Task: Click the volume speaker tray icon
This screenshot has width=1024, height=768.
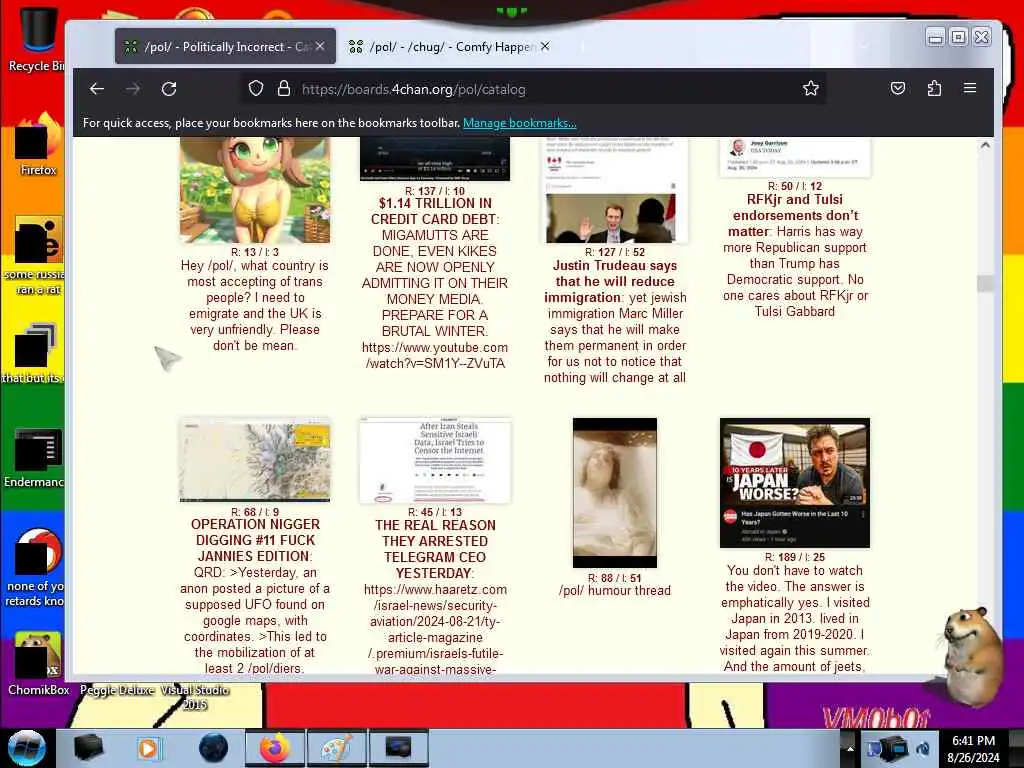Action: point(923,748)
